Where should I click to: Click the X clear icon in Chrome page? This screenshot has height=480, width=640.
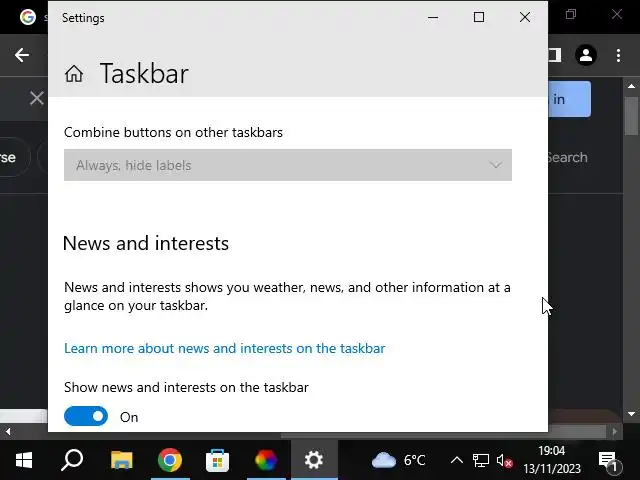coord(37,98)
